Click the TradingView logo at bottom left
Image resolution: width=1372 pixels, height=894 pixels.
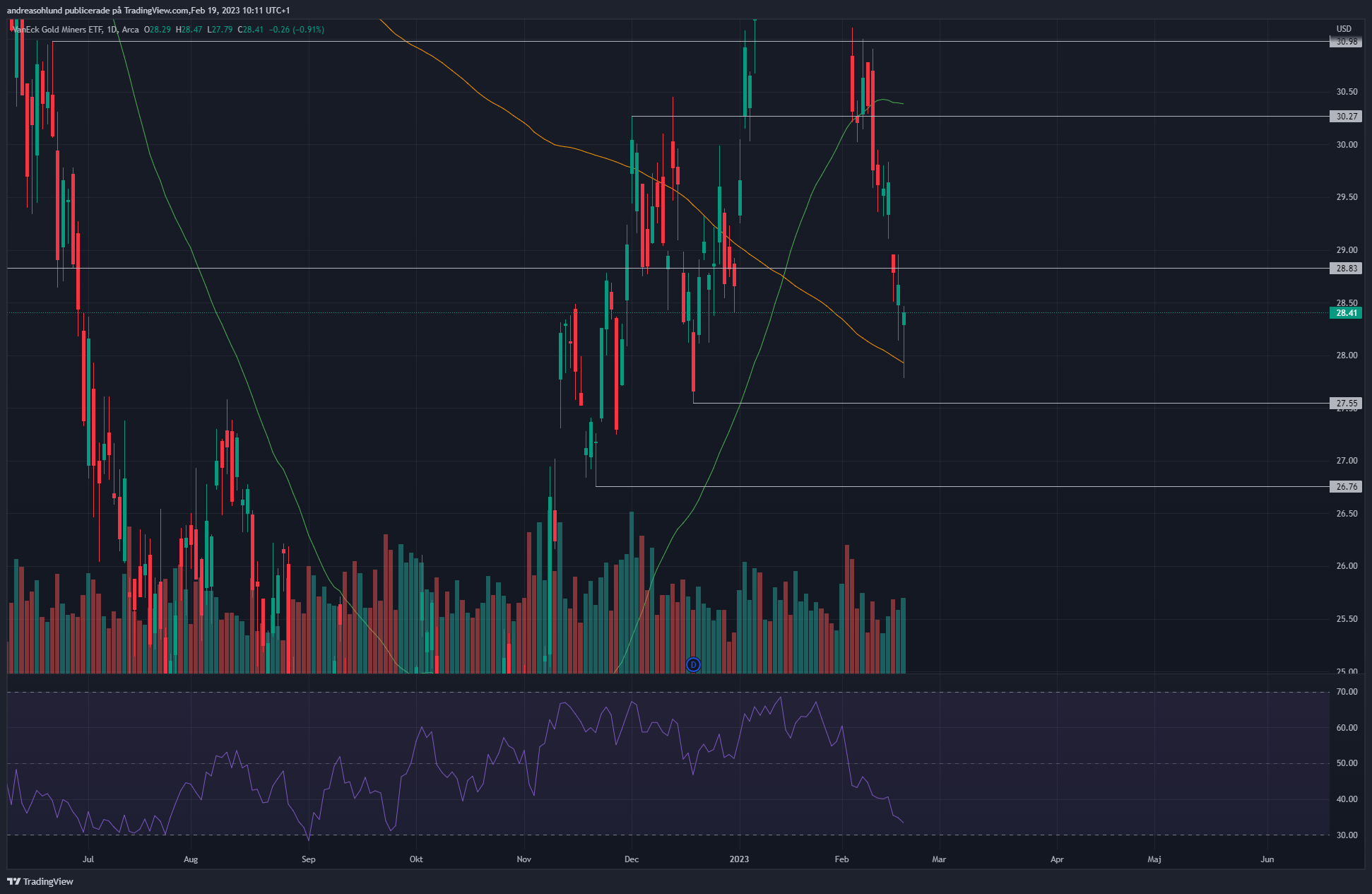point(40,881)
